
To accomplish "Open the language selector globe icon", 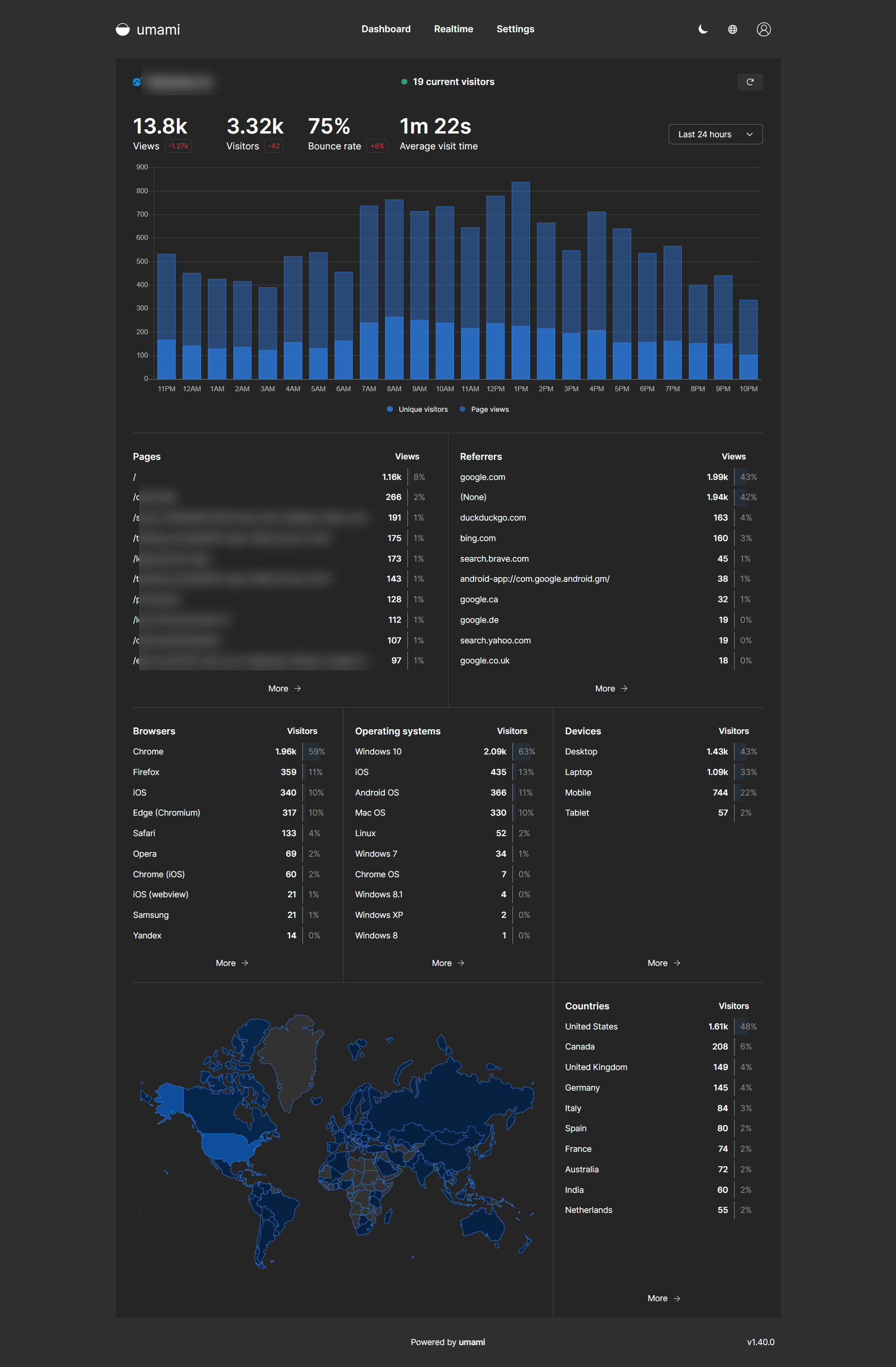I will coord(733,29).
